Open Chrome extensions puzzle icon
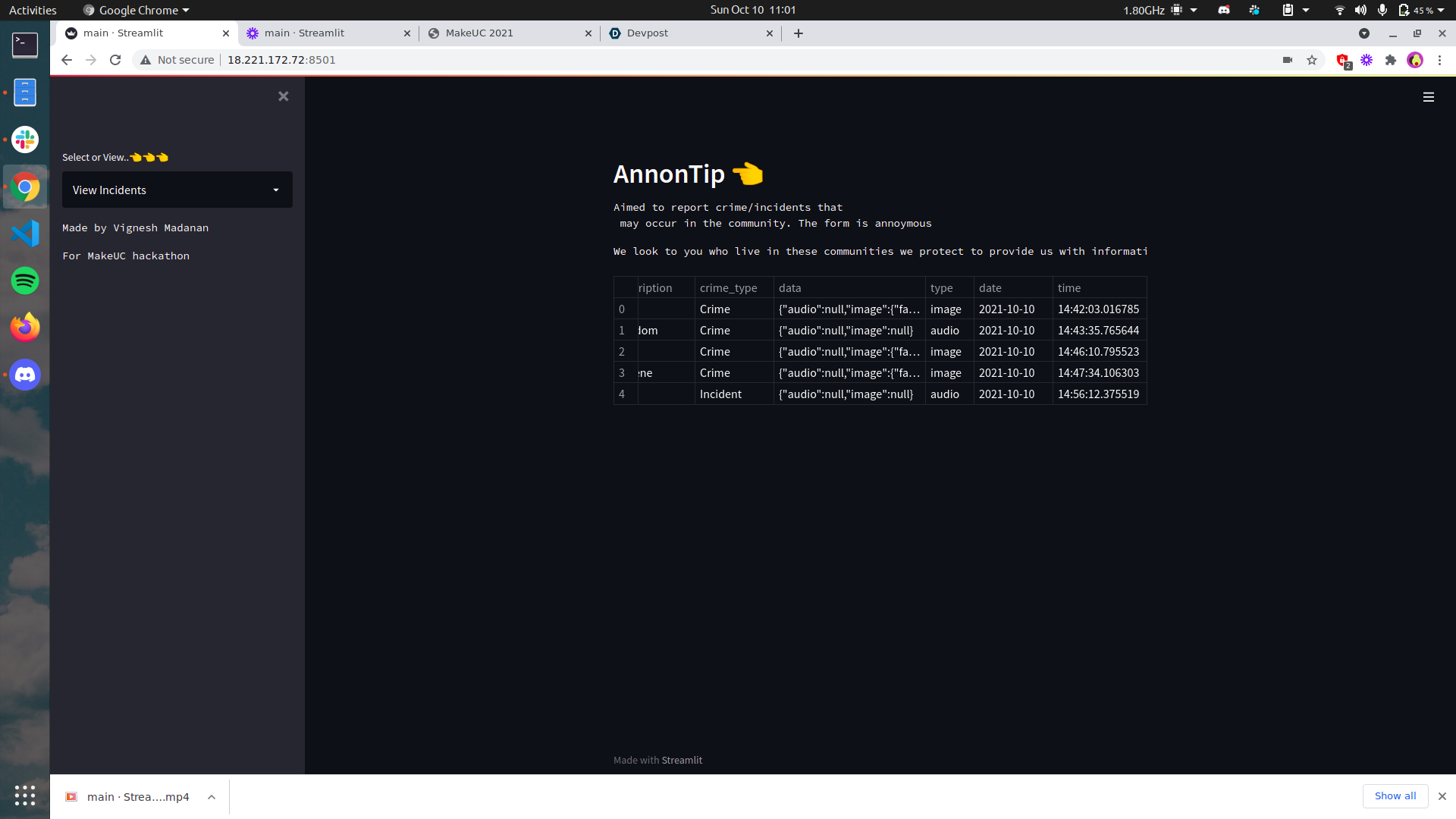The image size is (1456, 819). (x=1391, y=60)
